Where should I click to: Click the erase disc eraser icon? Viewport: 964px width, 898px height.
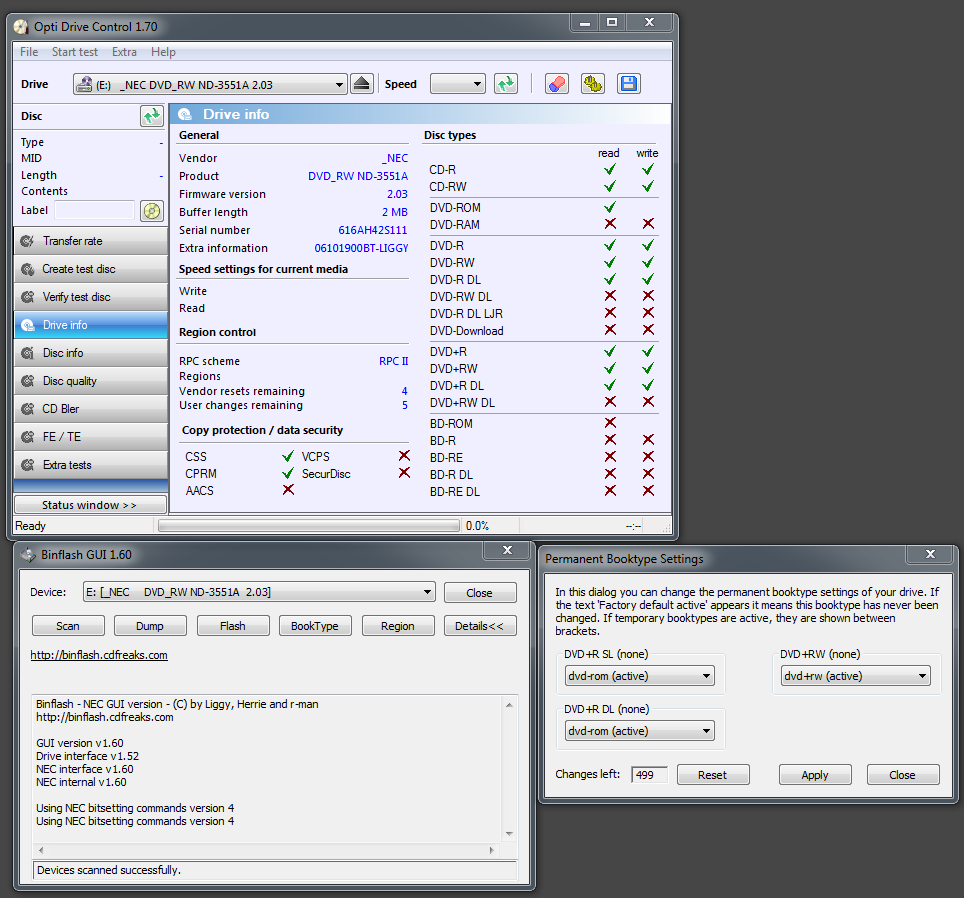tap(557, 84)
